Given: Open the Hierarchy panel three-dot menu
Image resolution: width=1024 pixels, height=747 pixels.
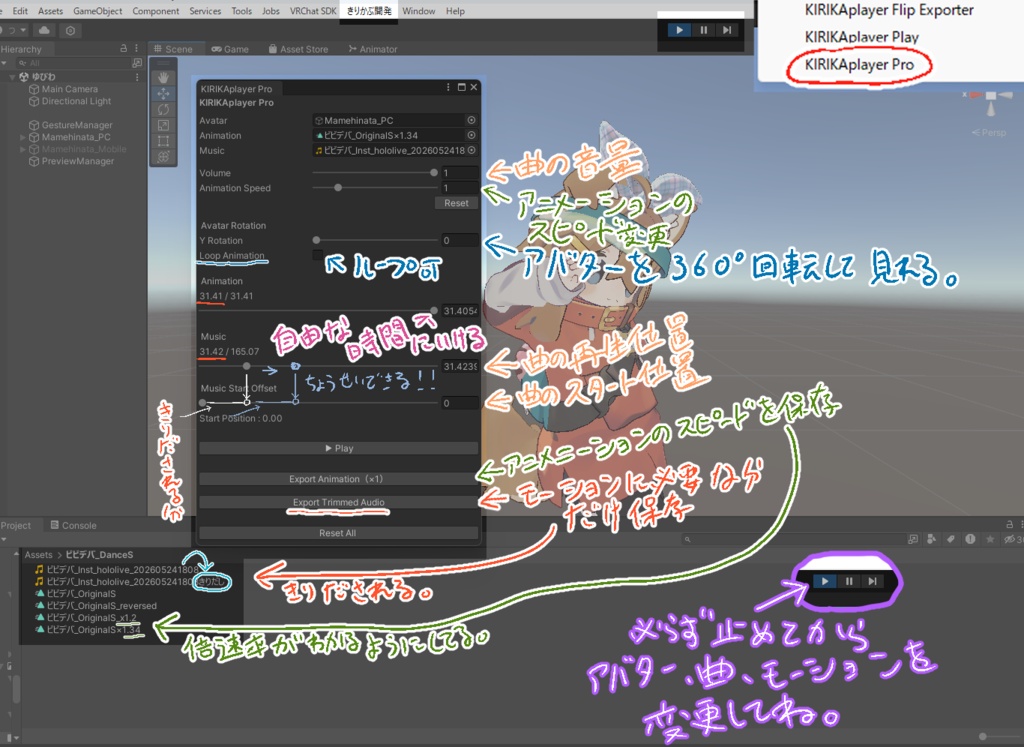Looking at the screenshot, I should 136,48.
